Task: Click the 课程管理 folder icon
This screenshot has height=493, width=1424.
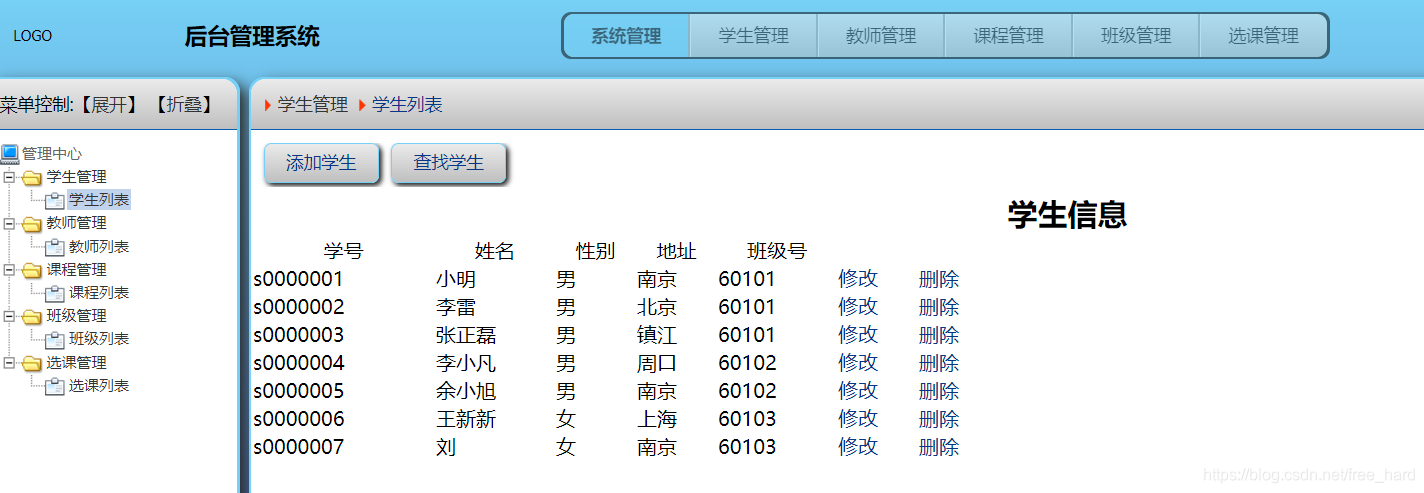Action: (32, 271)
